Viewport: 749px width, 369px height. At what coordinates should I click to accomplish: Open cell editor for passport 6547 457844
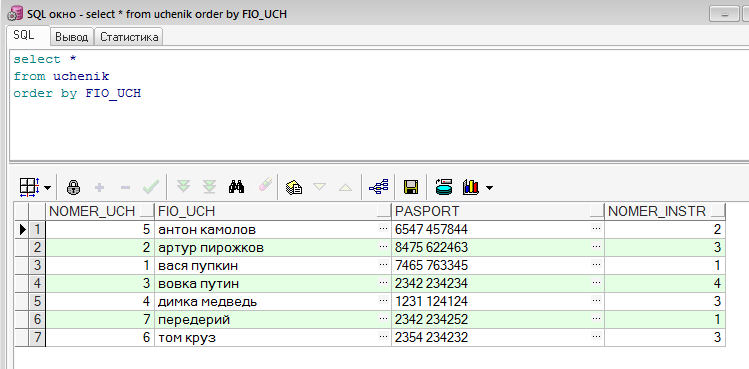click(x=596, y=229)
